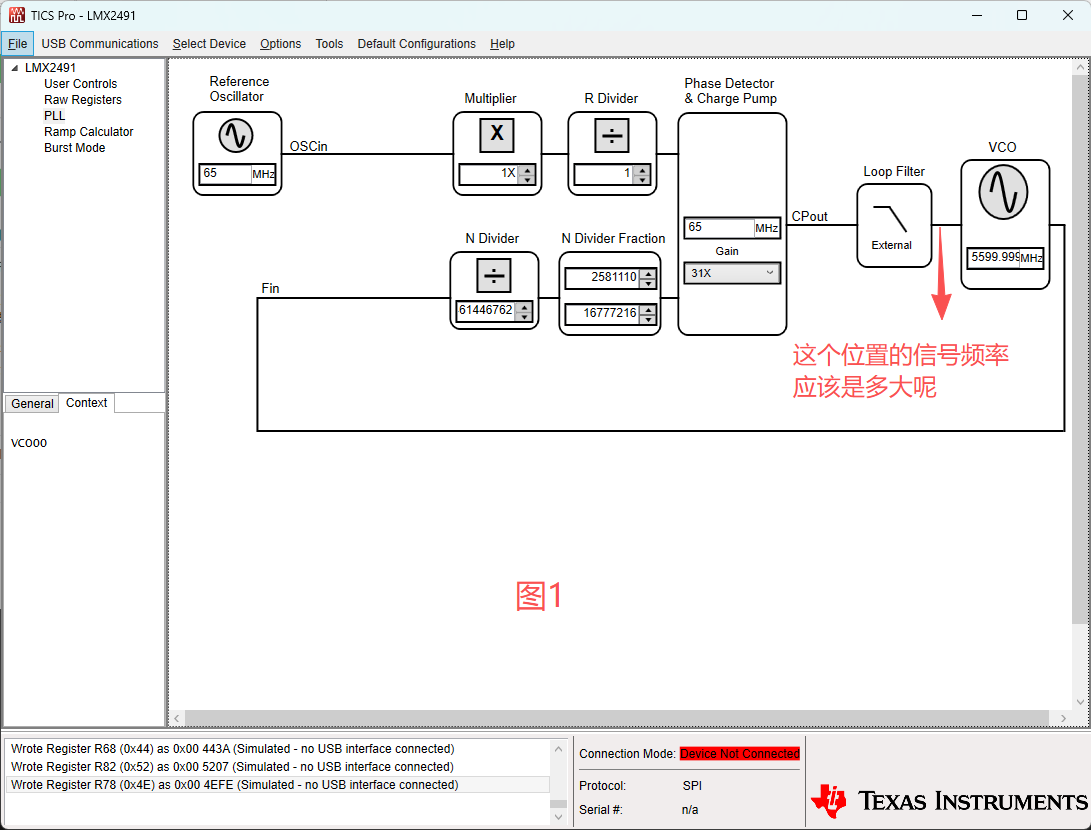This screenshot has height=830, width=1091.
Task: Switch to the General tab
Action: pyautogui.click(x=32, y=404)
